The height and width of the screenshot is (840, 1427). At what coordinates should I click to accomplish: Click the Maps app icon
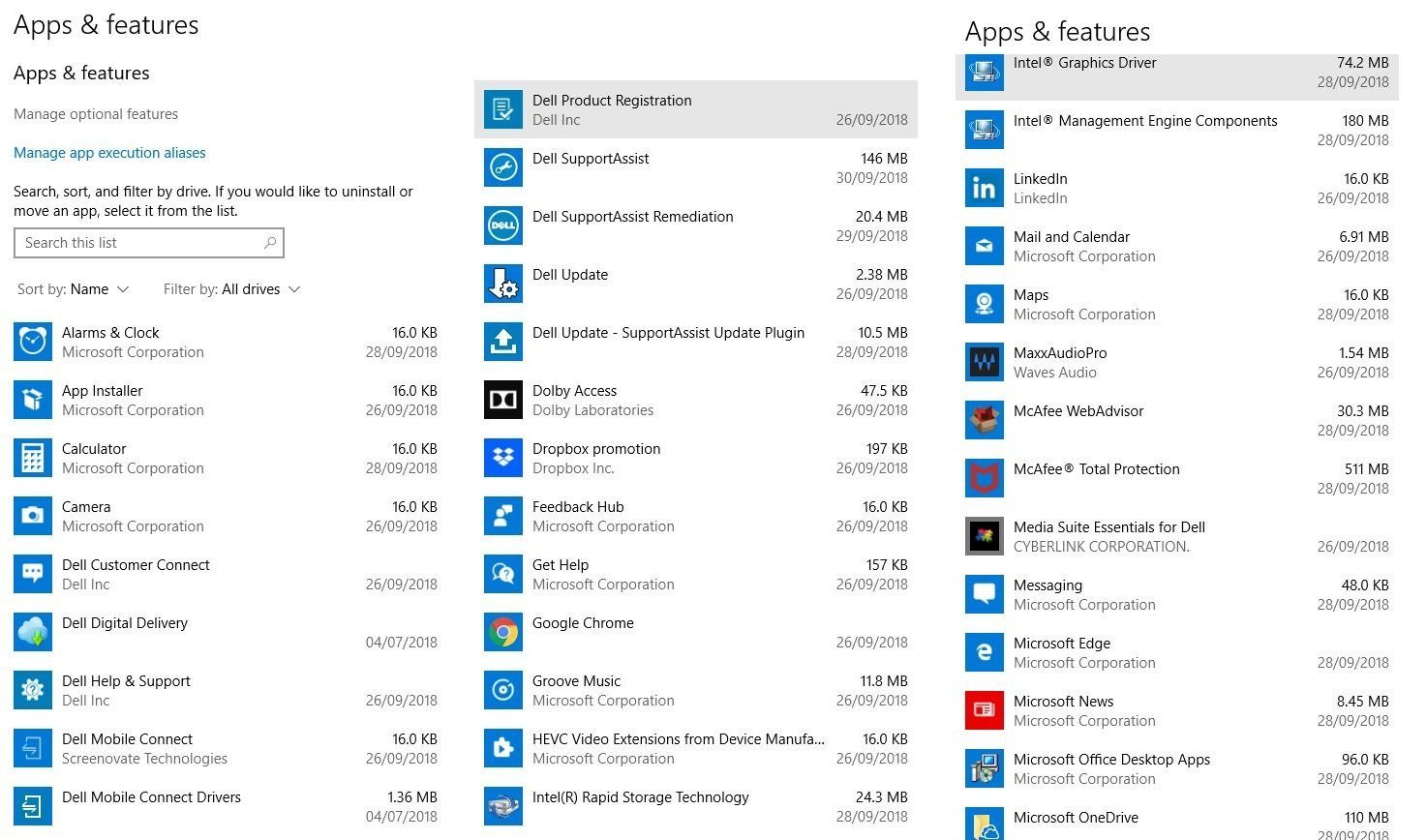pyautogui.click(x=985, y=304)
